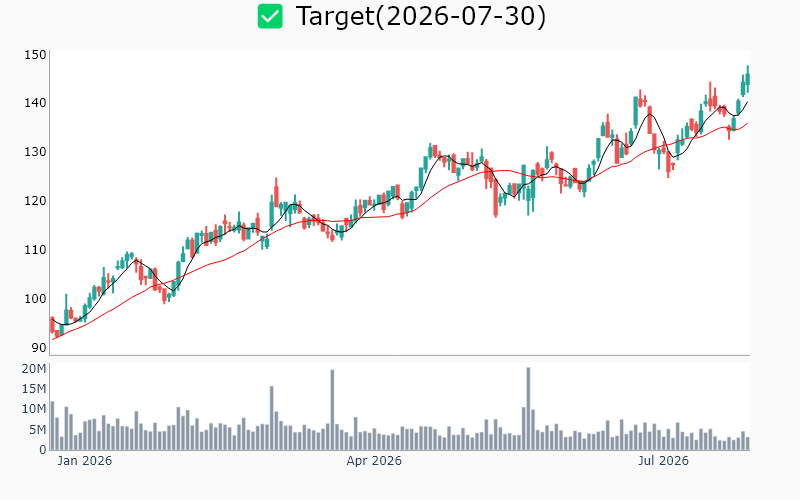
Task: Click the 130 price axis label
Action: pos(35,152)
